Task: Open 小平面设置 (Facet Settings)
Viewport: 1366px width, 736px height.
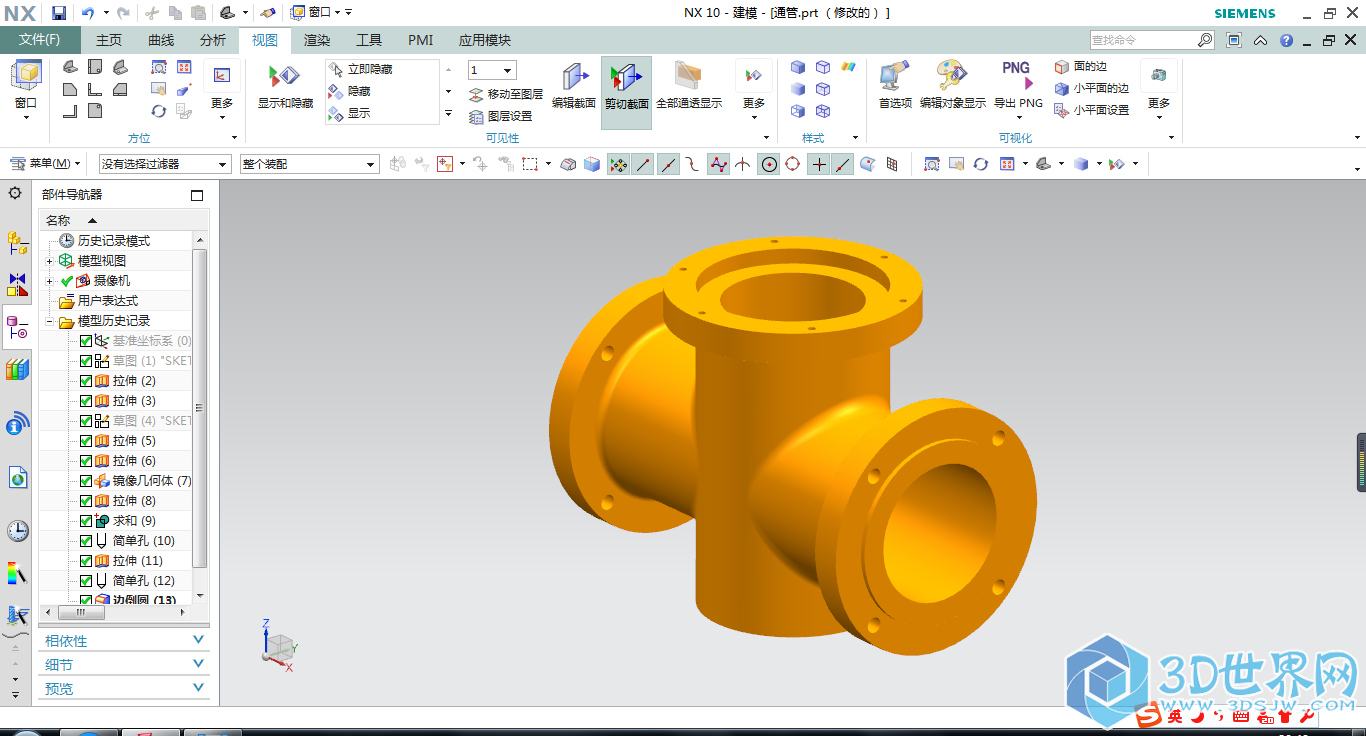Action: 1091,110
